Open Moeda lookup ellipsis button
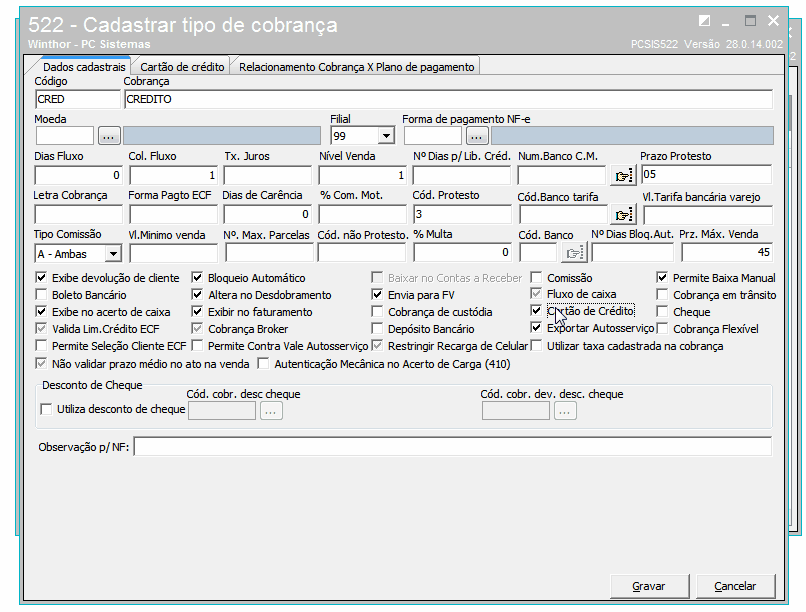Screen dimensions: 806x612 click(109, 136)
